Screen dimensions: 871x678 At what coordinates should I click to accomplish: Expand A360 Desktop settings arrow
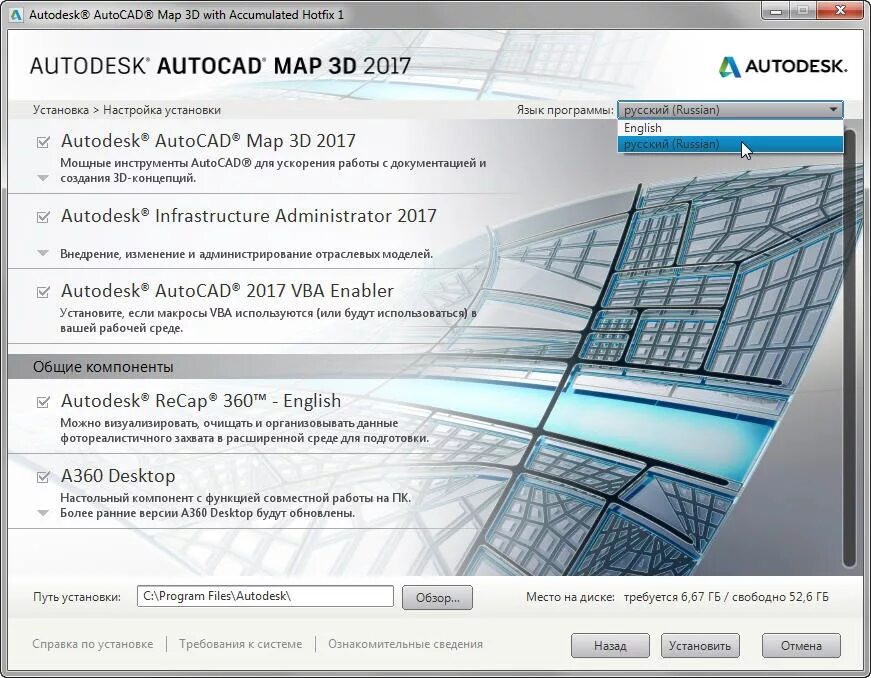click(x=43, y=513)
